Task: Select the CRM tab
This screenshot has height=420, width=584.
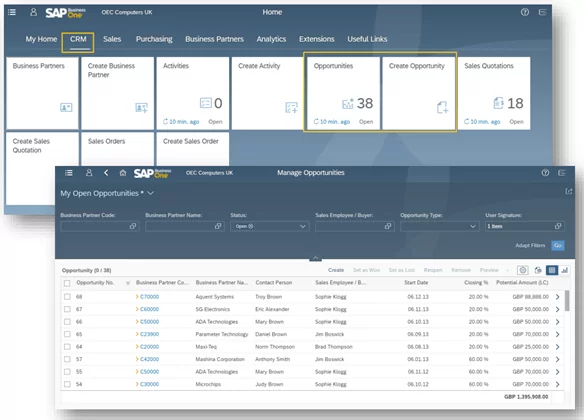Action: click(78, 39)
